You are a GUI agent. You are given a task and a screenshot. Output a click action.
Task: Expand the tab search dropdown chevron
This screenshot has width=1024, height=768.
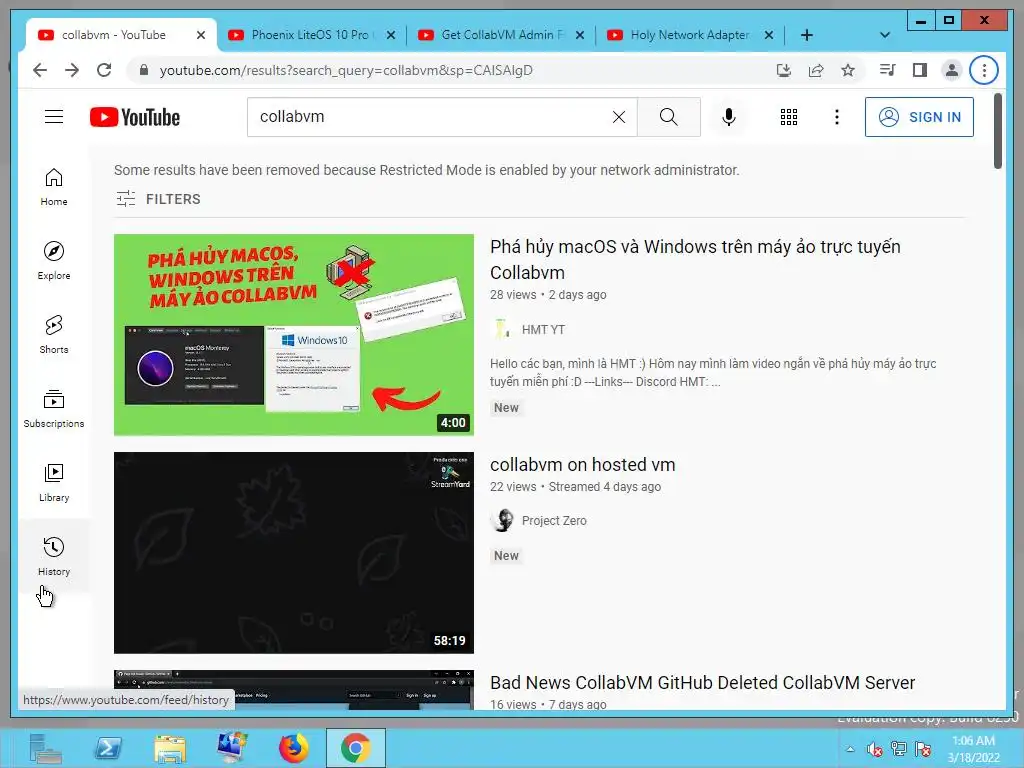tap(885, 35)
